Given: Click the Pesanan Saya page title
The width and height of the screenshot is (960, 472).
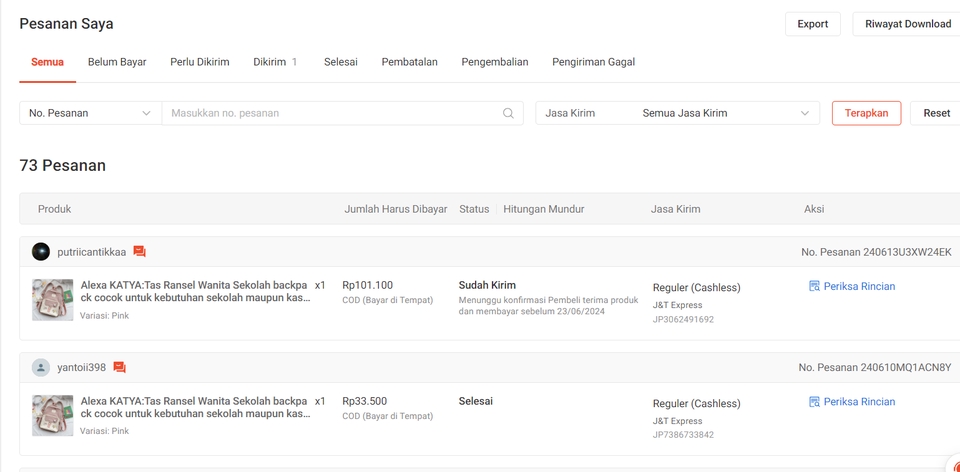Looking at the screenshot, I should (66, 24).
